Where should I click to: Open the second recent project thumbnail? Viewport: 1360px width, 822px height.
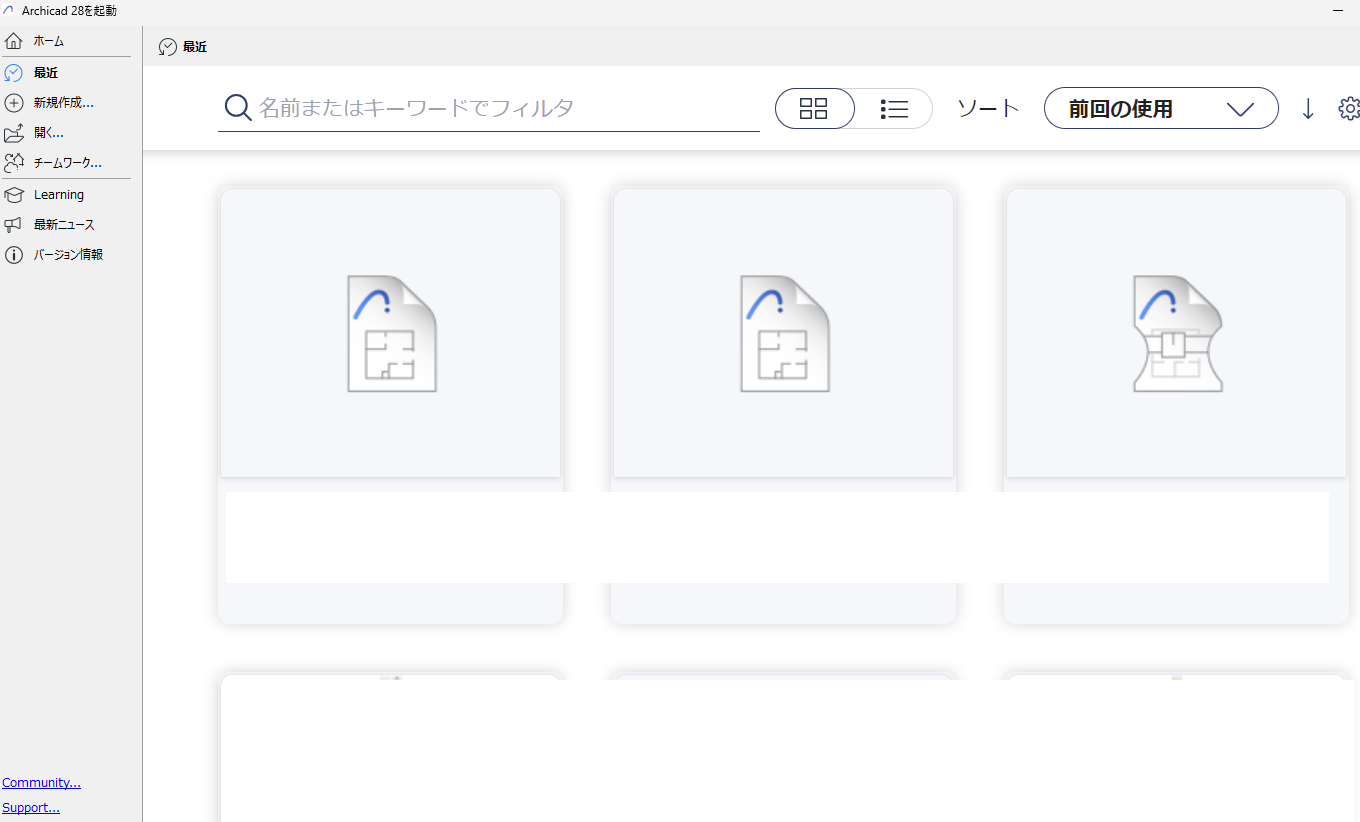click(x=783, y=333)
